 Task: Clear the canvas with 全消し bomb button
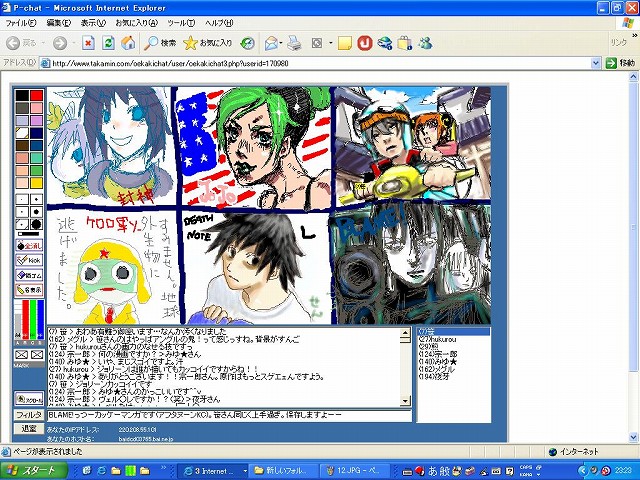click(x=29, y=246)
